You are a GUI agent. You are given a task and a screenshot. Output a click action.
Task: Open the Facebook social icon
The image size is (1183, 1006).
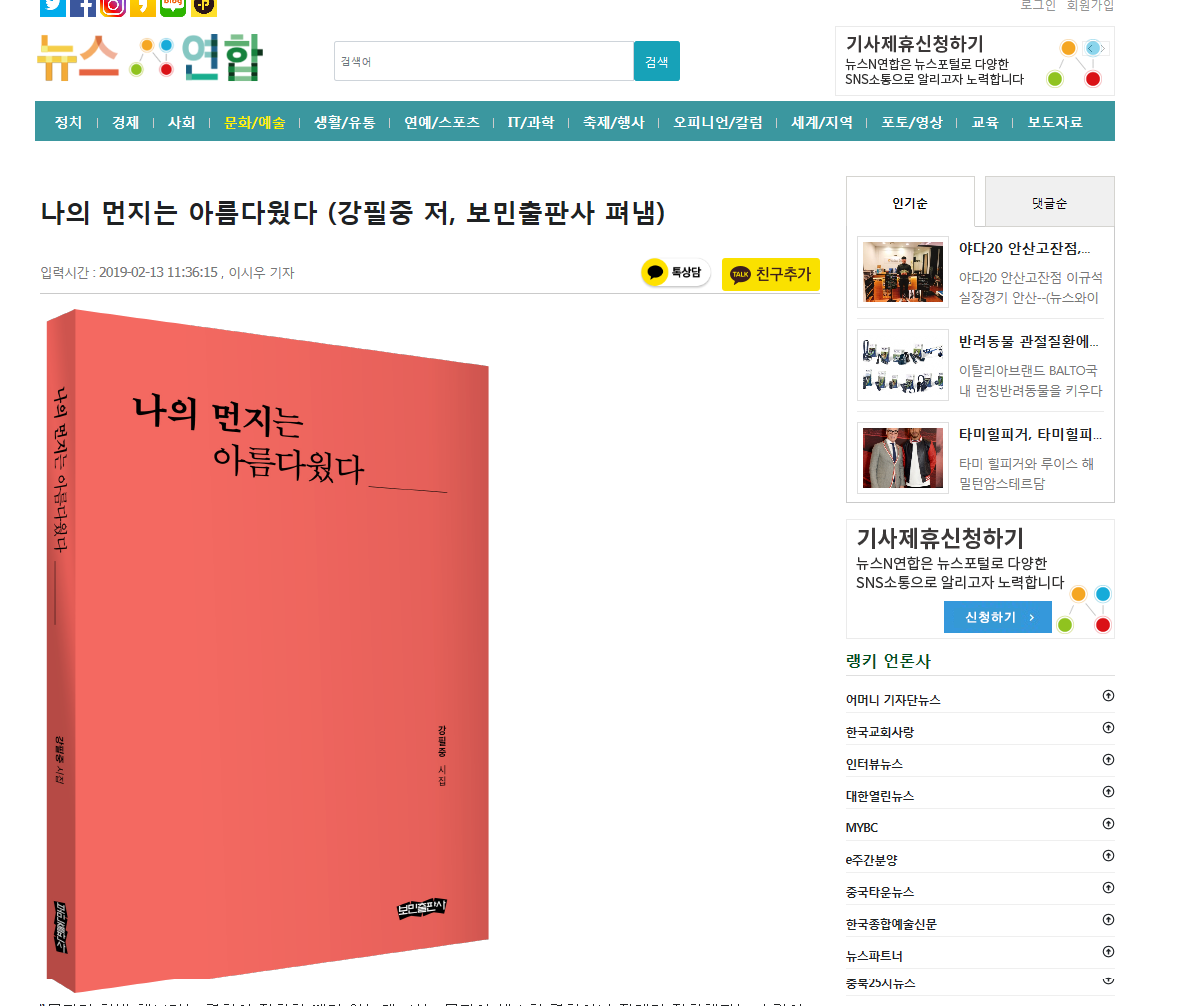[83, 7]
